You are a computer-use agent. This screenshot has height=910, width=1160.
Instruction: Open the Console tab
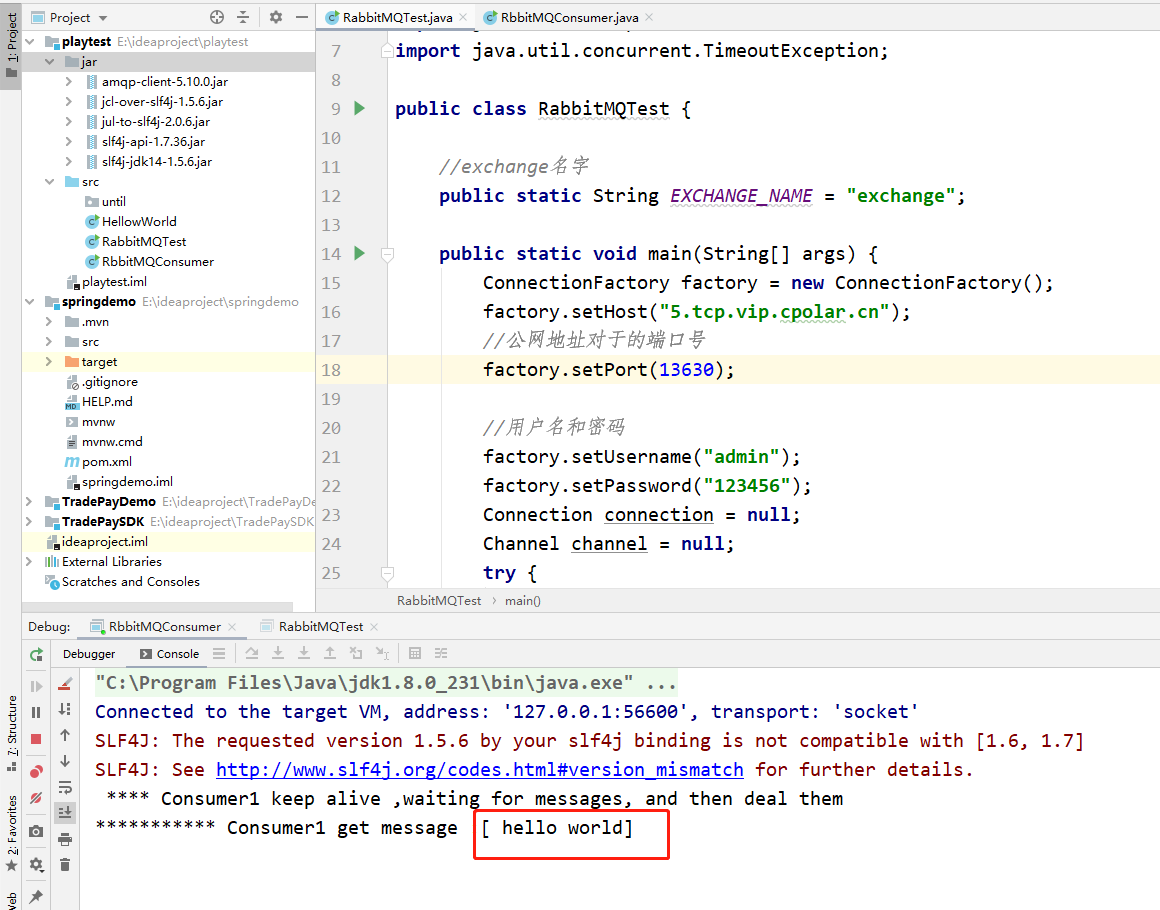[x=169, y=654]
